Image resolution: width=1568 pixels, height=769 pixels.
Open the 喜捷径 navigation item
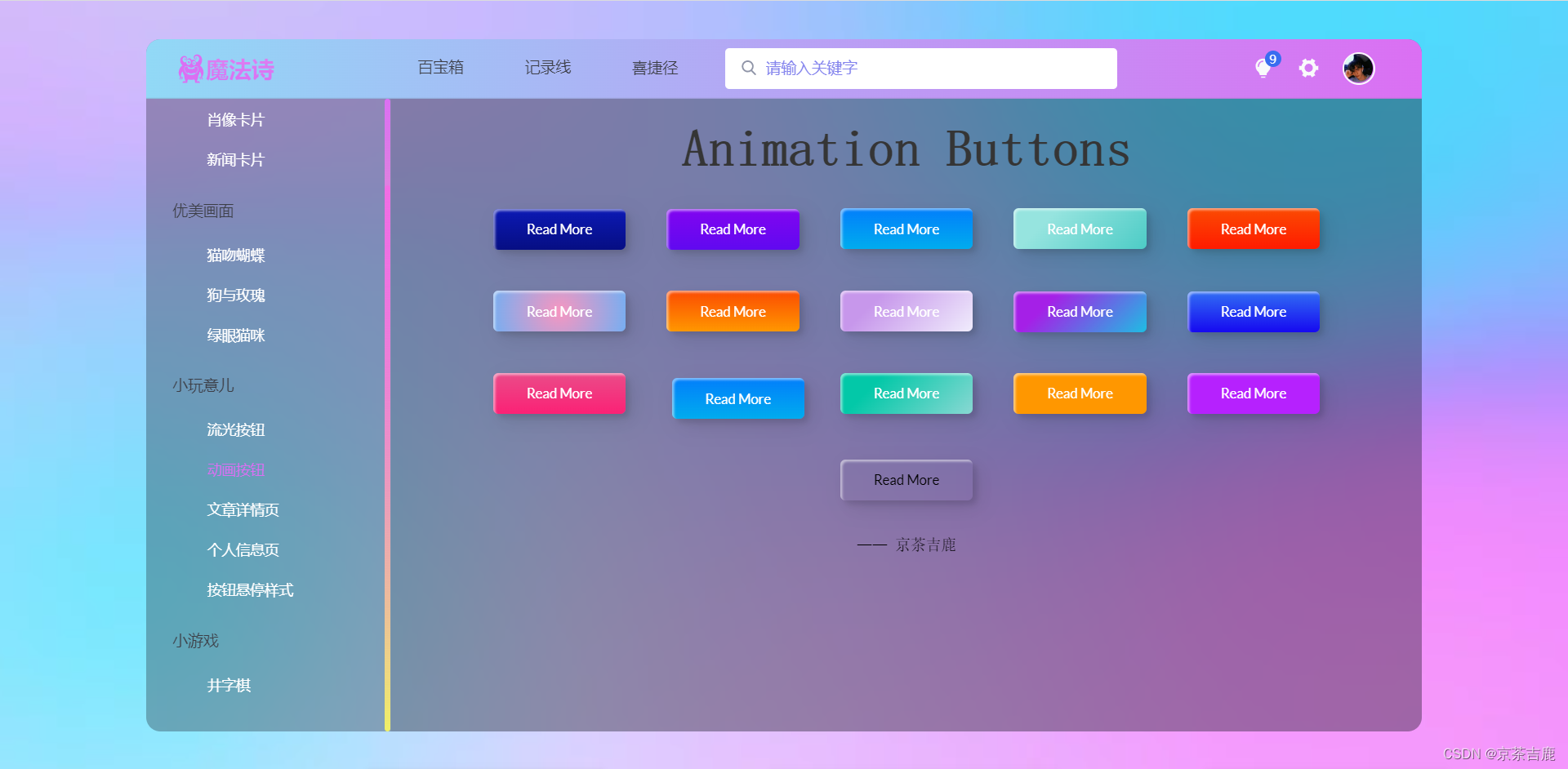(x=654, y=68)
